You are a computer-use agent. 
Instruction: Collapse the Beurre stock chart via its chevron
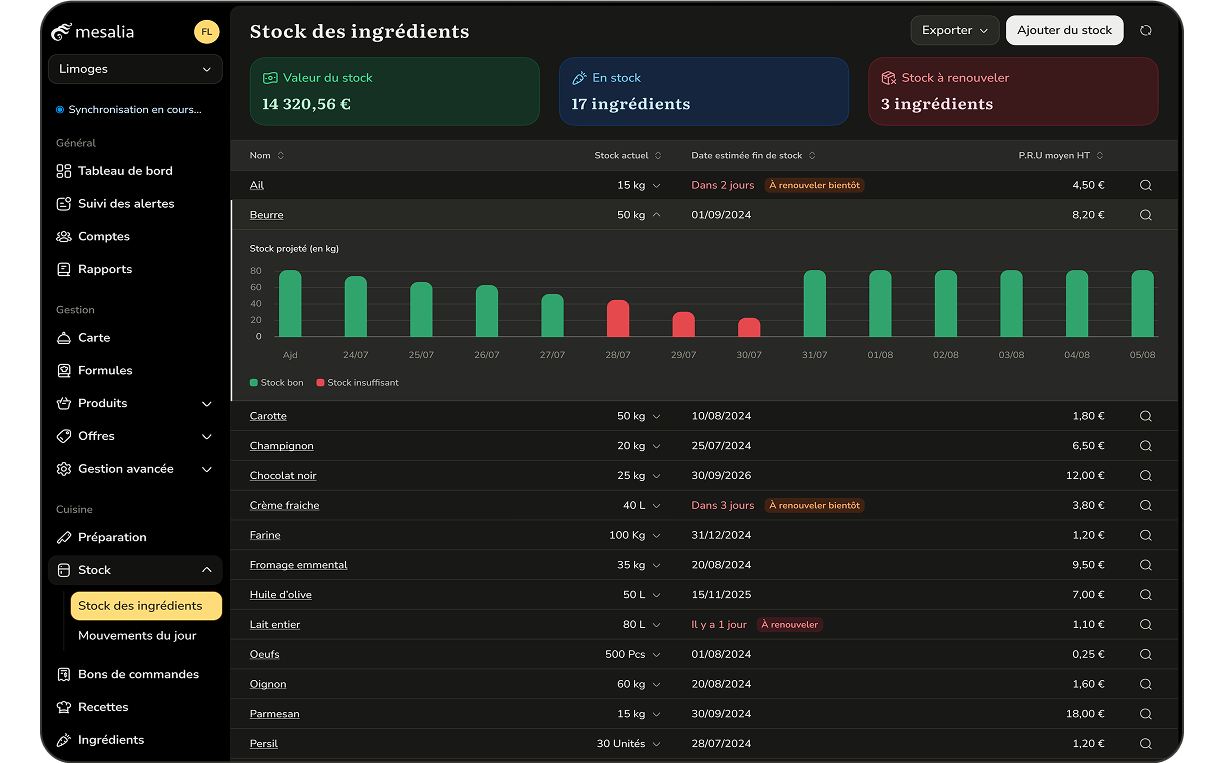tap(657, 214)
